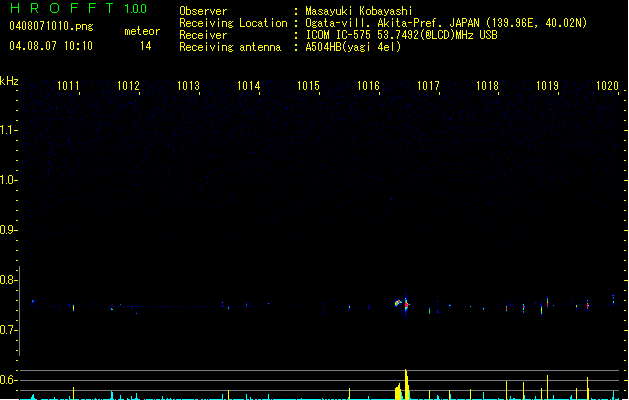
Task: Click the 1016 time axis label
Action: 368,85
